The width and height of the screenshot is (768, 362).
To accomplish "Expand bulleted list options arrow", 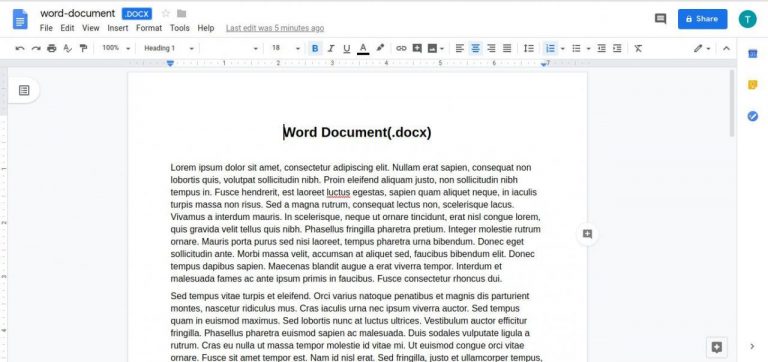I will pyautogui.click(x=588, y=48).
